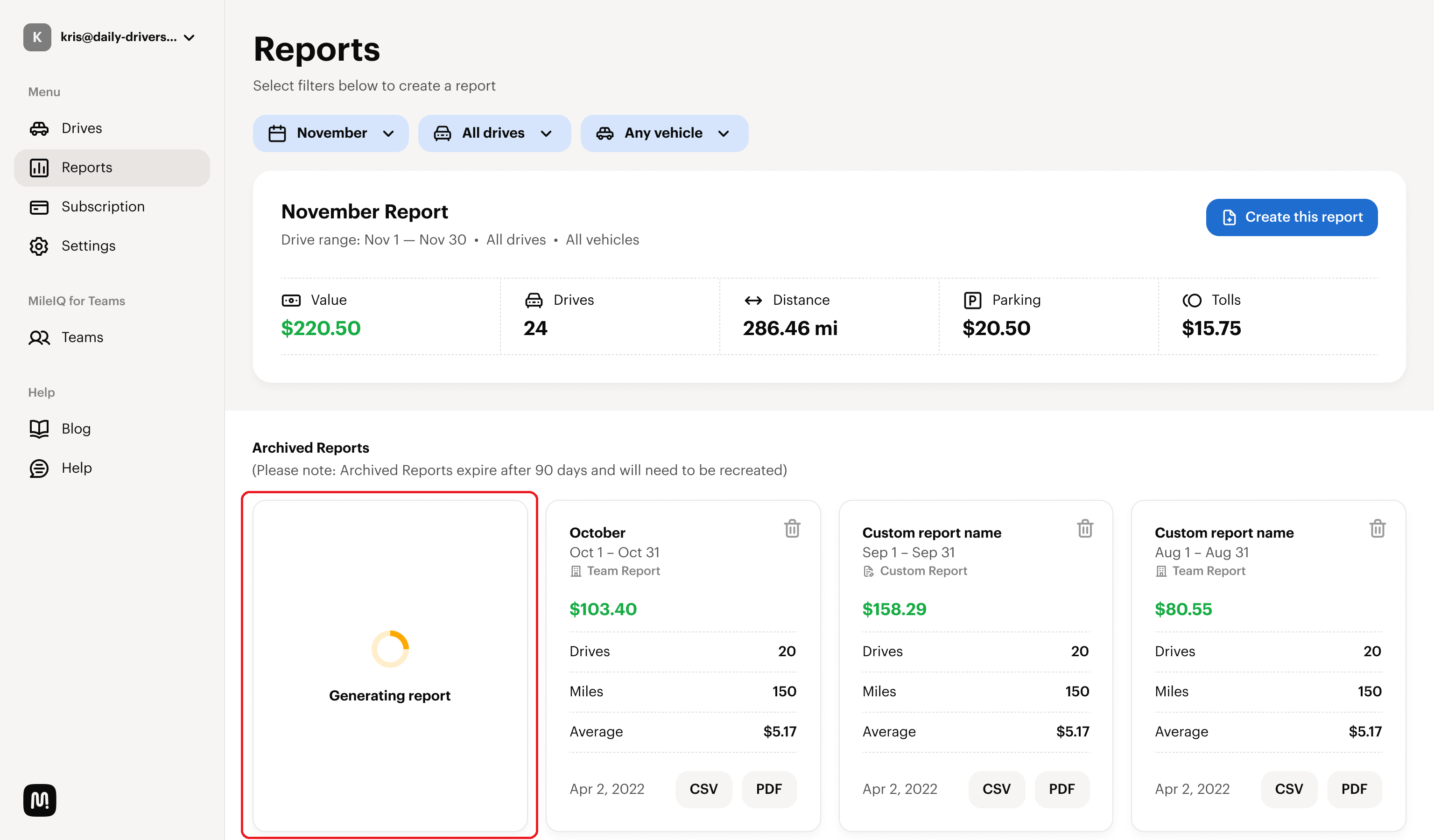Image resolution: width=1434 pixels, height=840 pixels.
Task: Download Aug team report as CSV
Action: pyautogui.click(x=1289, y=790)
